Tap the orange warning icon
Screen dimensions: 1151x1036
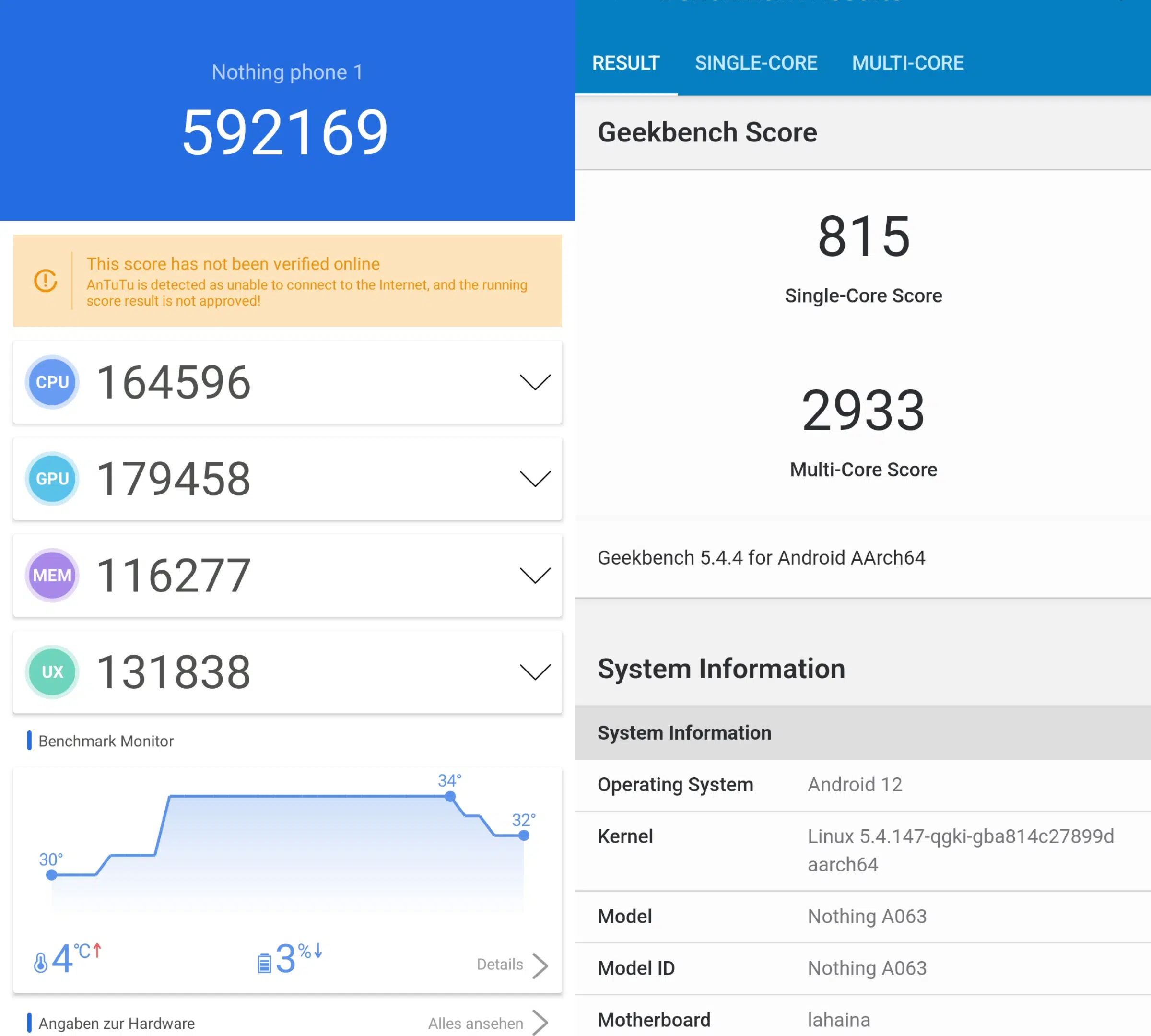pos(46,281)
